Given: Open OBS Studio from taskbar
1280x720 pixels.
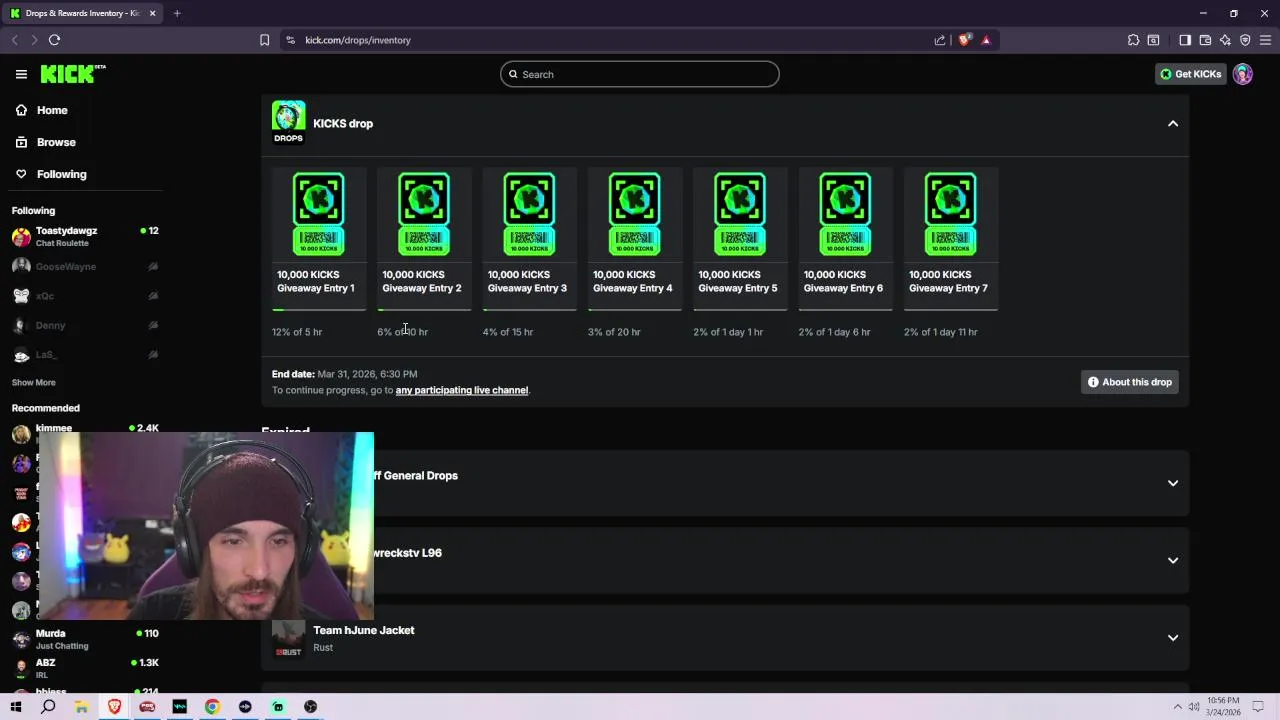Looking at the screenshot, I should point(311,707).
